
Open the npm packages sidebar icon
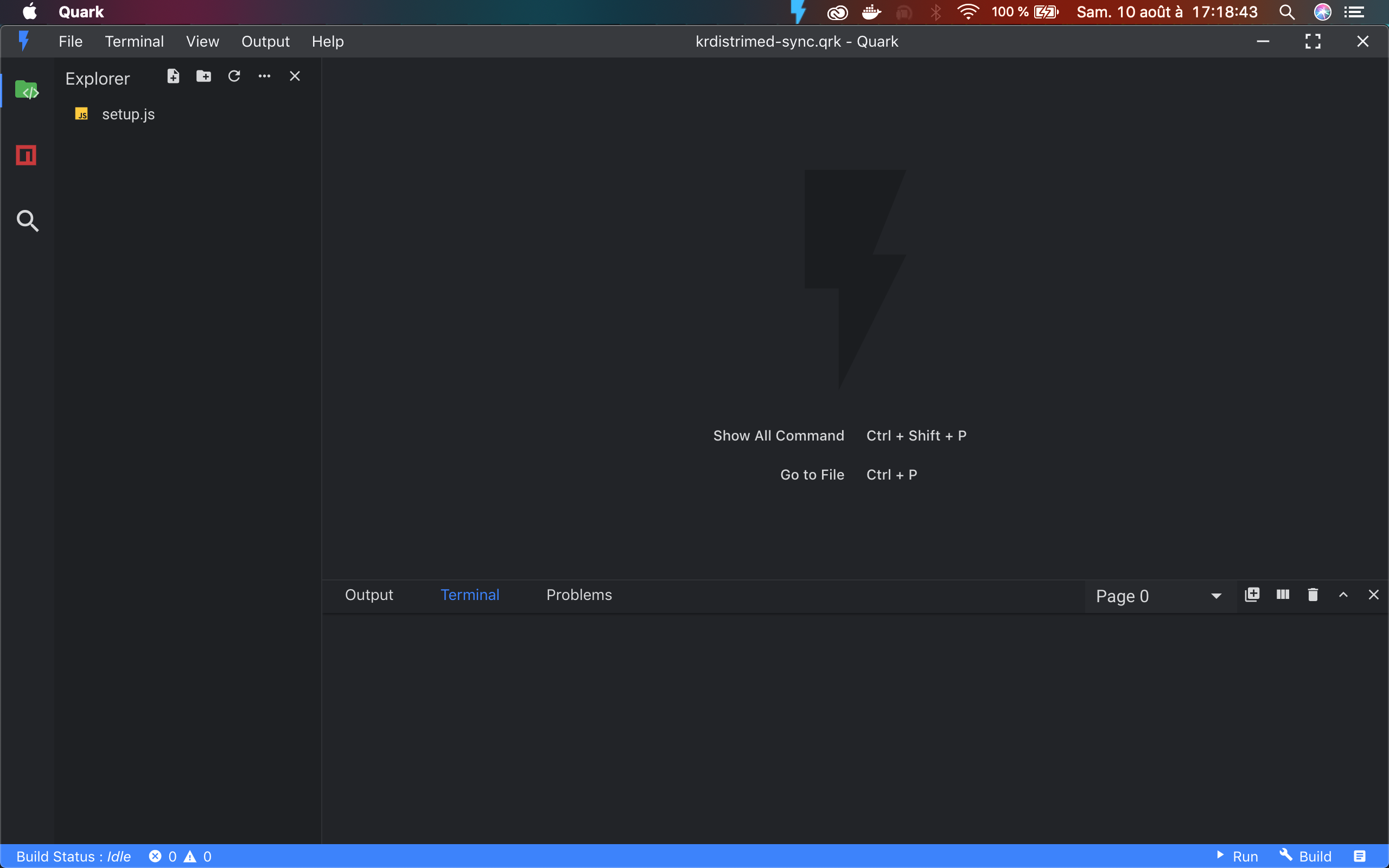[x=27, y=155]
